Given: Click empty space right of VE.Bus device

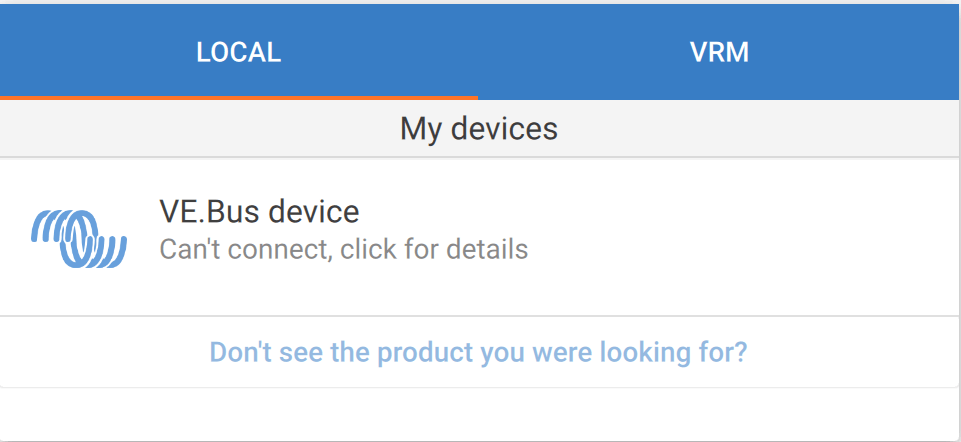Looking at the screenshot, I should (750, 237).
